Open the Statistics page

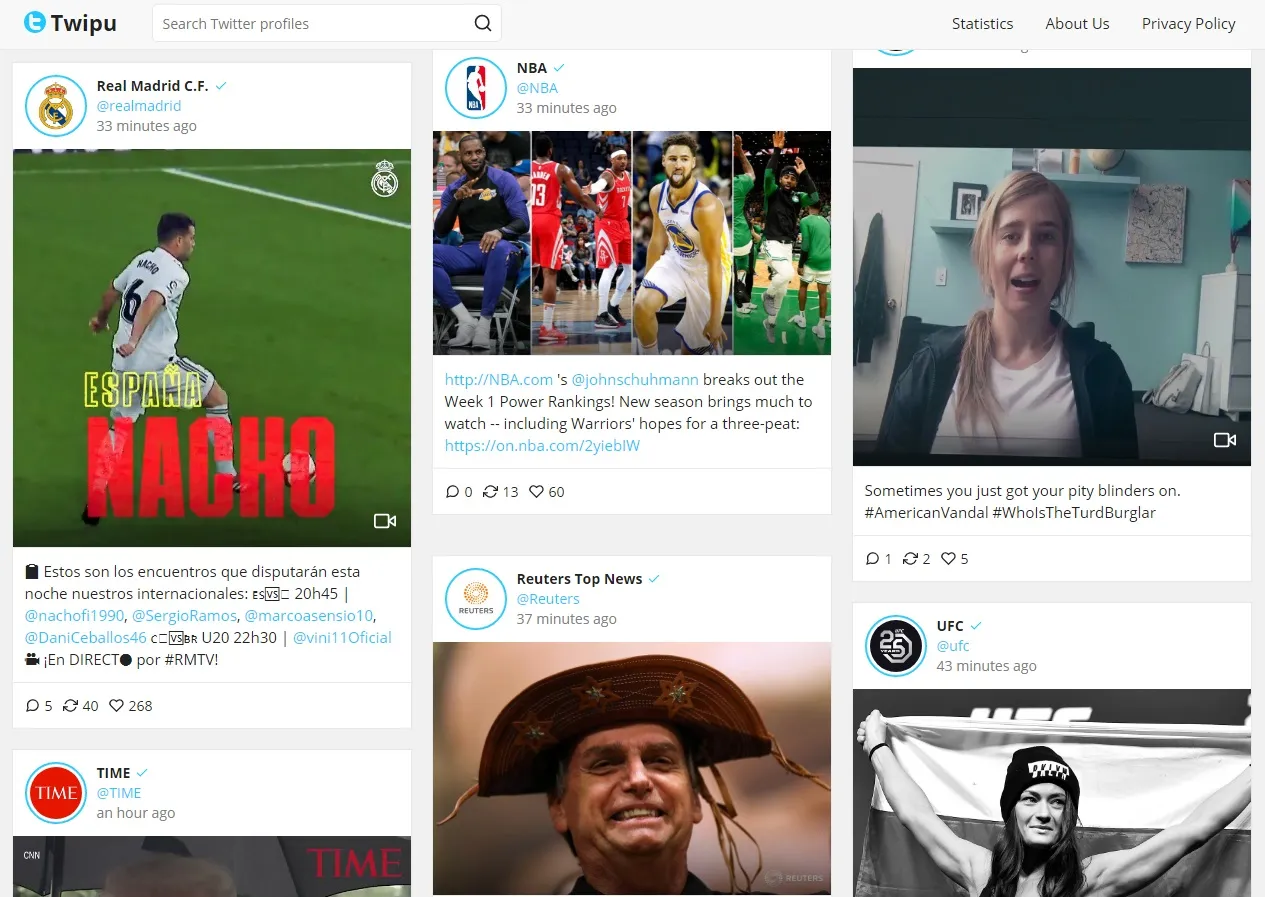(982, 23)
